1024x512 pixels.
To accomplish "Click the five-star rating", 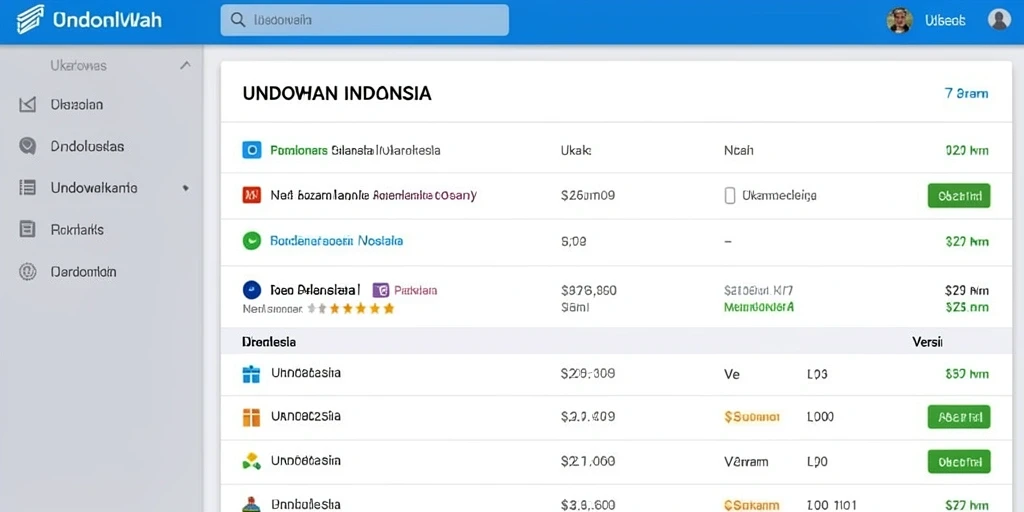I will coord(351,308).
